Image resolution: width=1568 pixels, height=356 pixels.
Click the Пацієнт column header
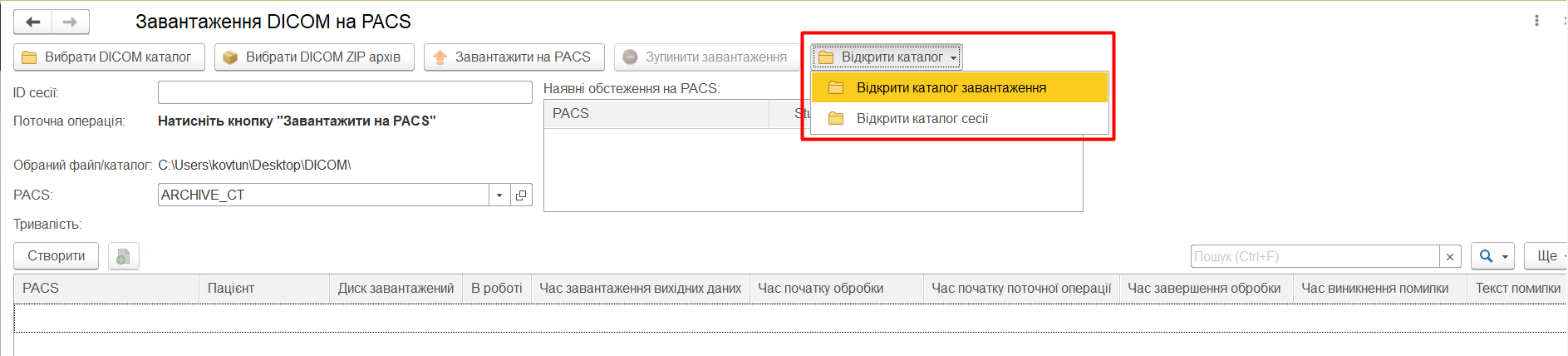click(231, 289)
